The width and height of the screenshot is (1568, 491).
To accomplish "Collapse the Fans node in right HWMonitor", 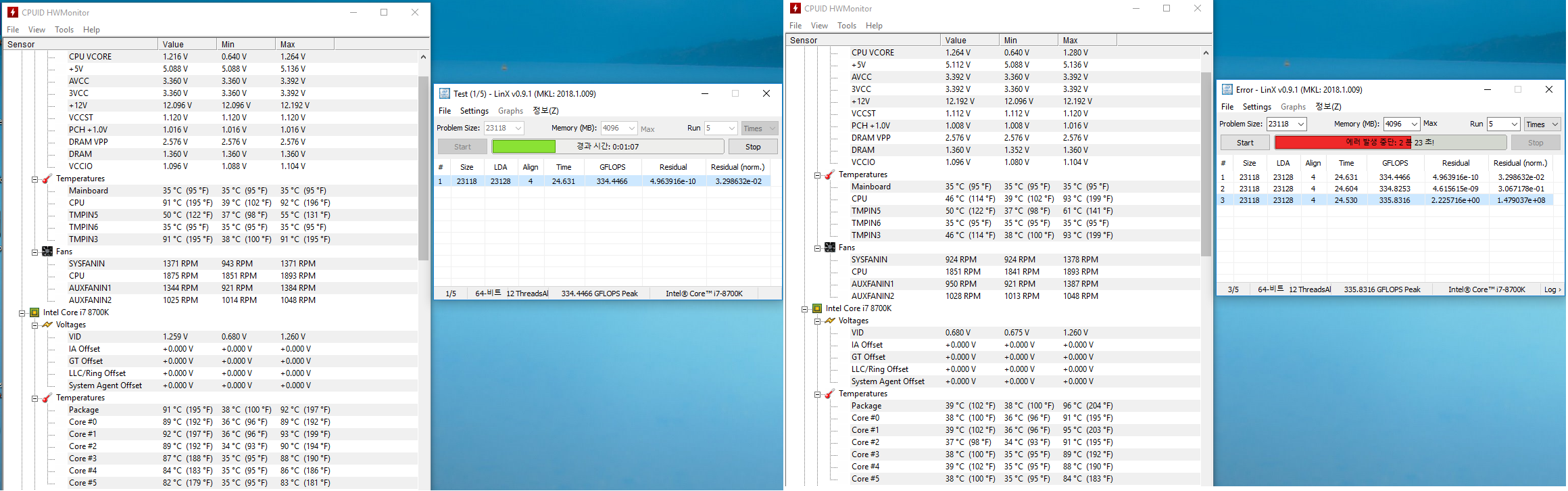I will tap(817, 248).
